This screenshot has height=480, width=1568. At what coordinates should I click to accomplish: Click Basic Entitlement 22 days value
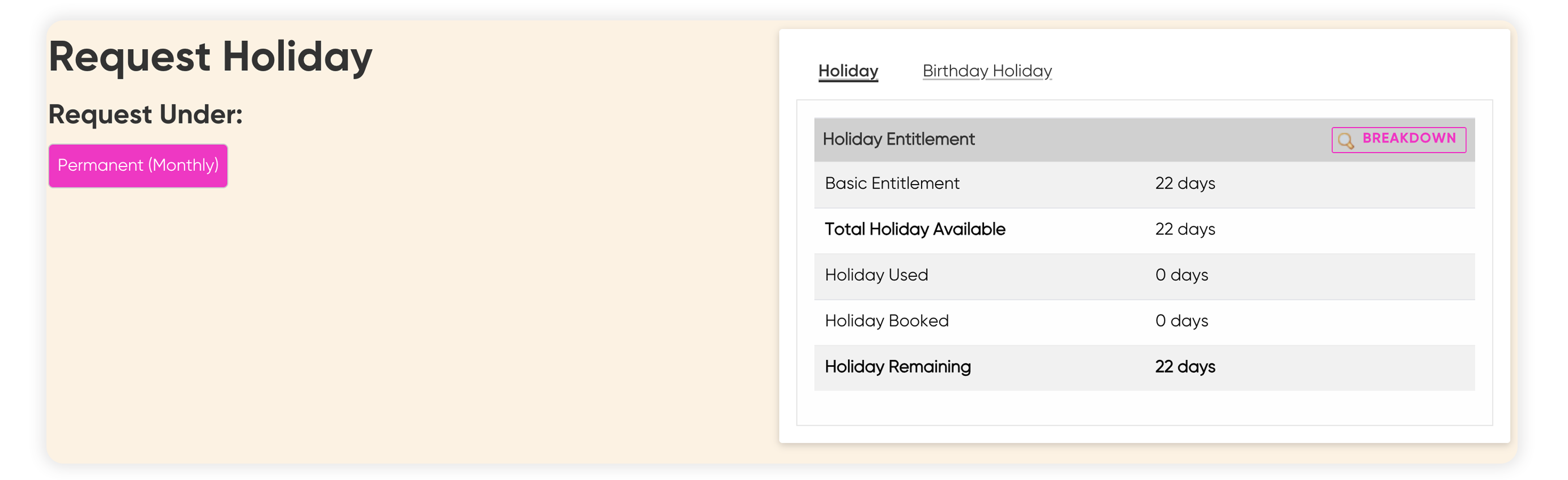(x=1184, y=183)
